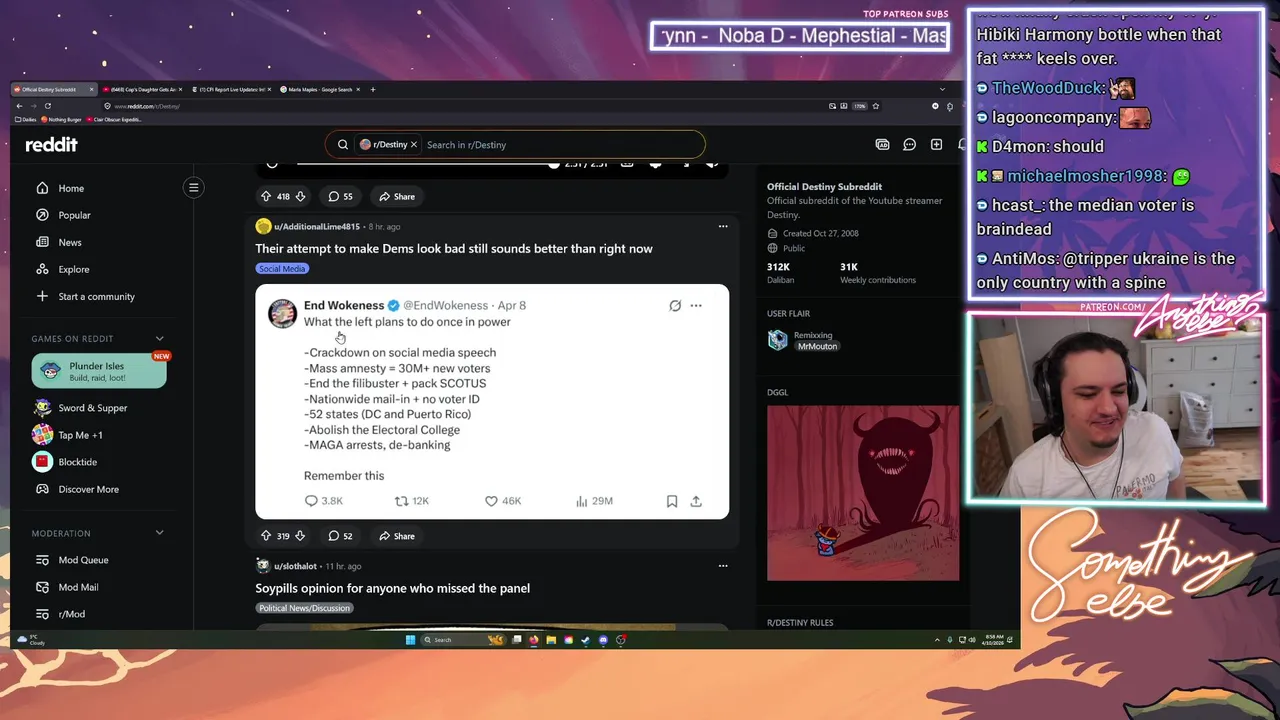Open a new browser tab
This screenshot has height=720, width=1280.
[x=373, y=90]
